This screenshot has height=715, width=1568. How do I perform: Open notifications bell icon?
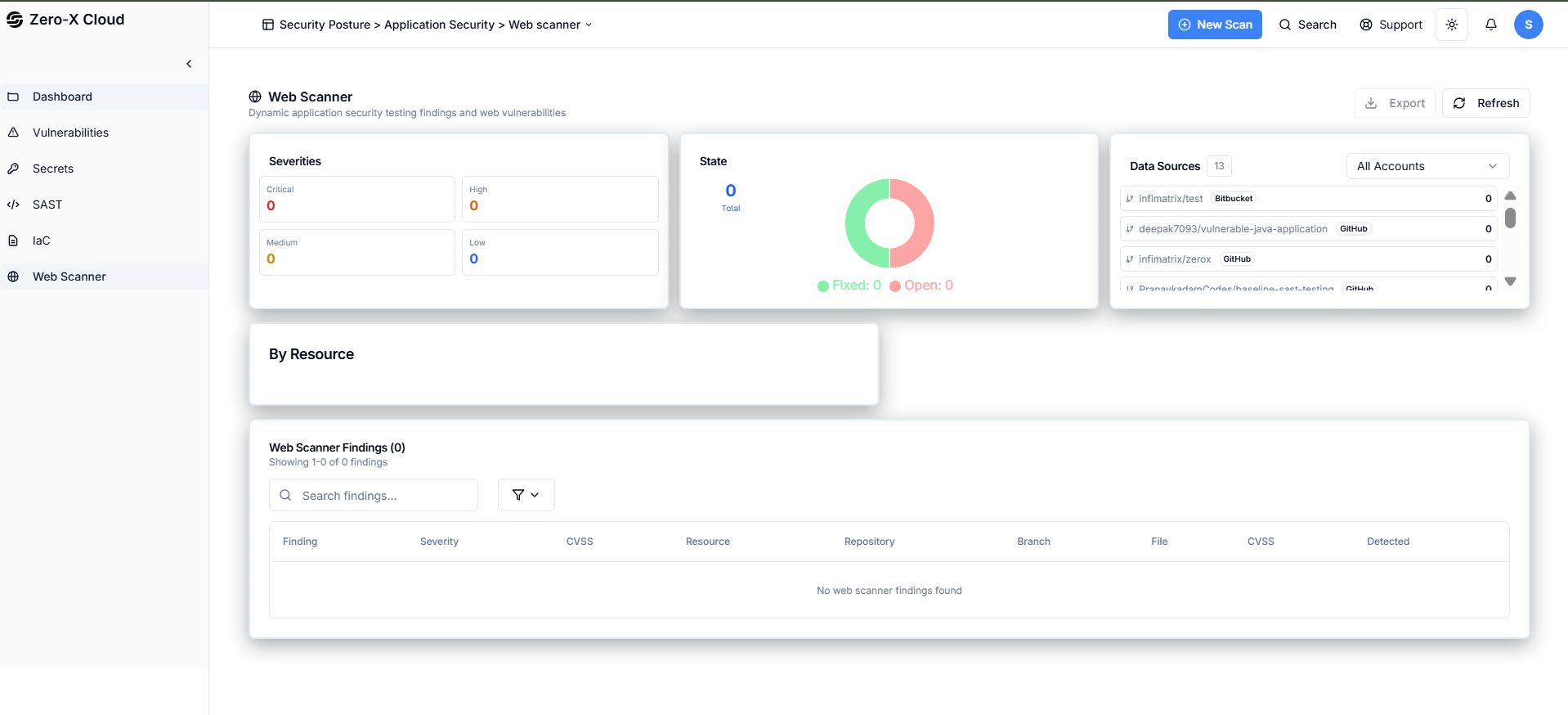(x=1491, y=25)
